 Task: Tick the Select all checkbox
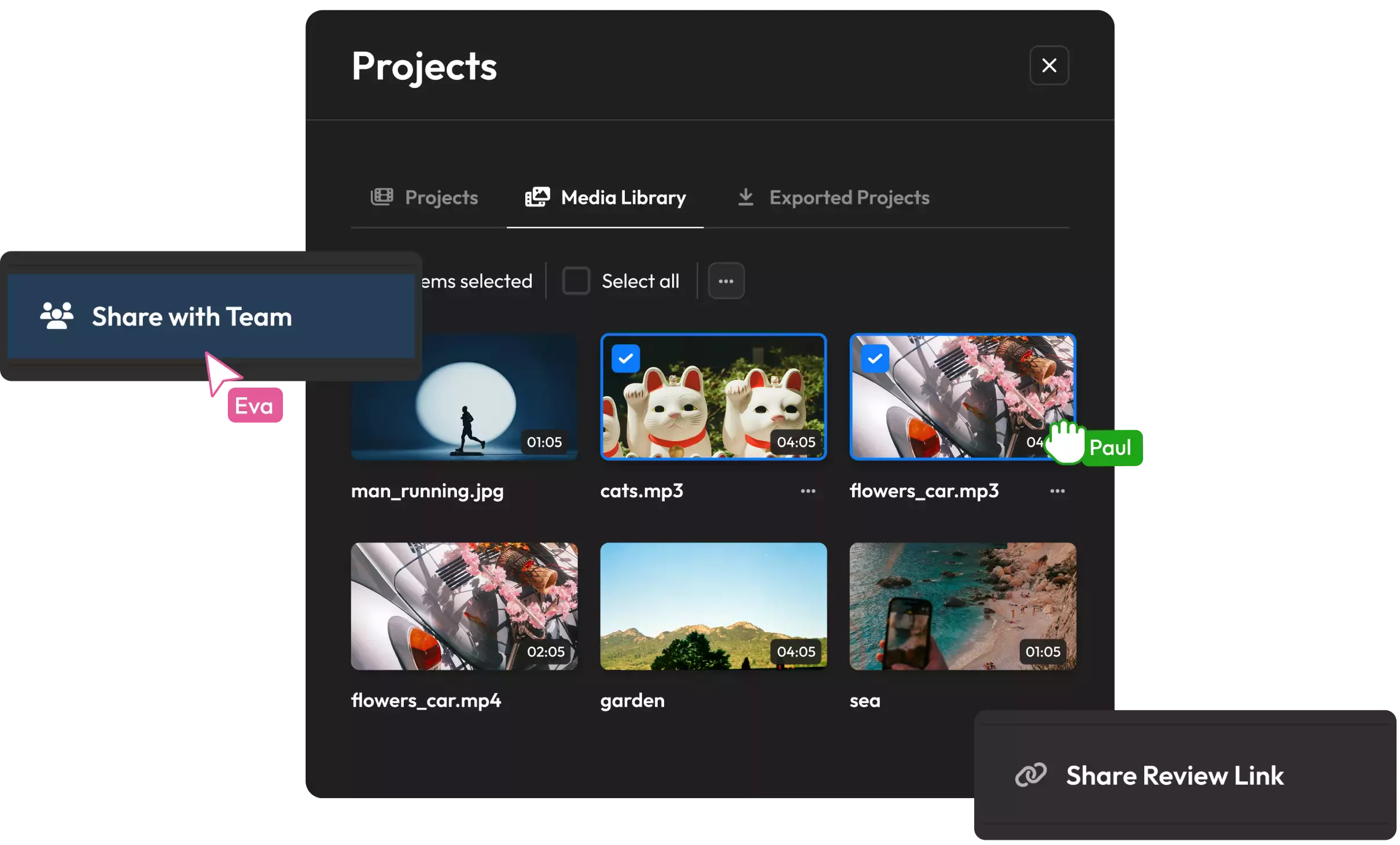point(576,281)
